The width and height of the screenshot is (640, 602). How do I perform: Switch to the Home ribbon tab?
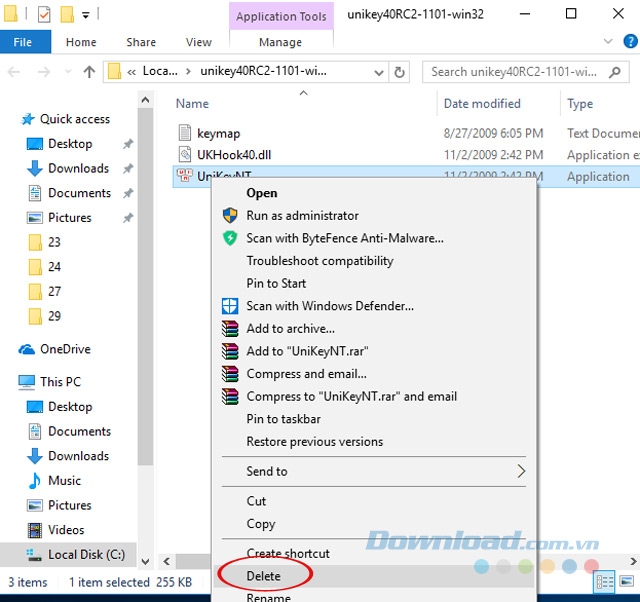(81, 42)
